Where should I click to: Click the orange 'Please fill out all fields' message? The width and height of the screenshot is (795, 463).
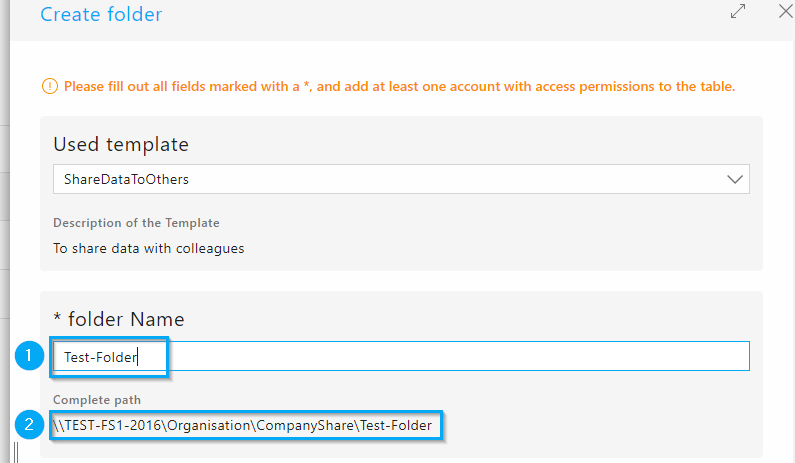point(400,86)
